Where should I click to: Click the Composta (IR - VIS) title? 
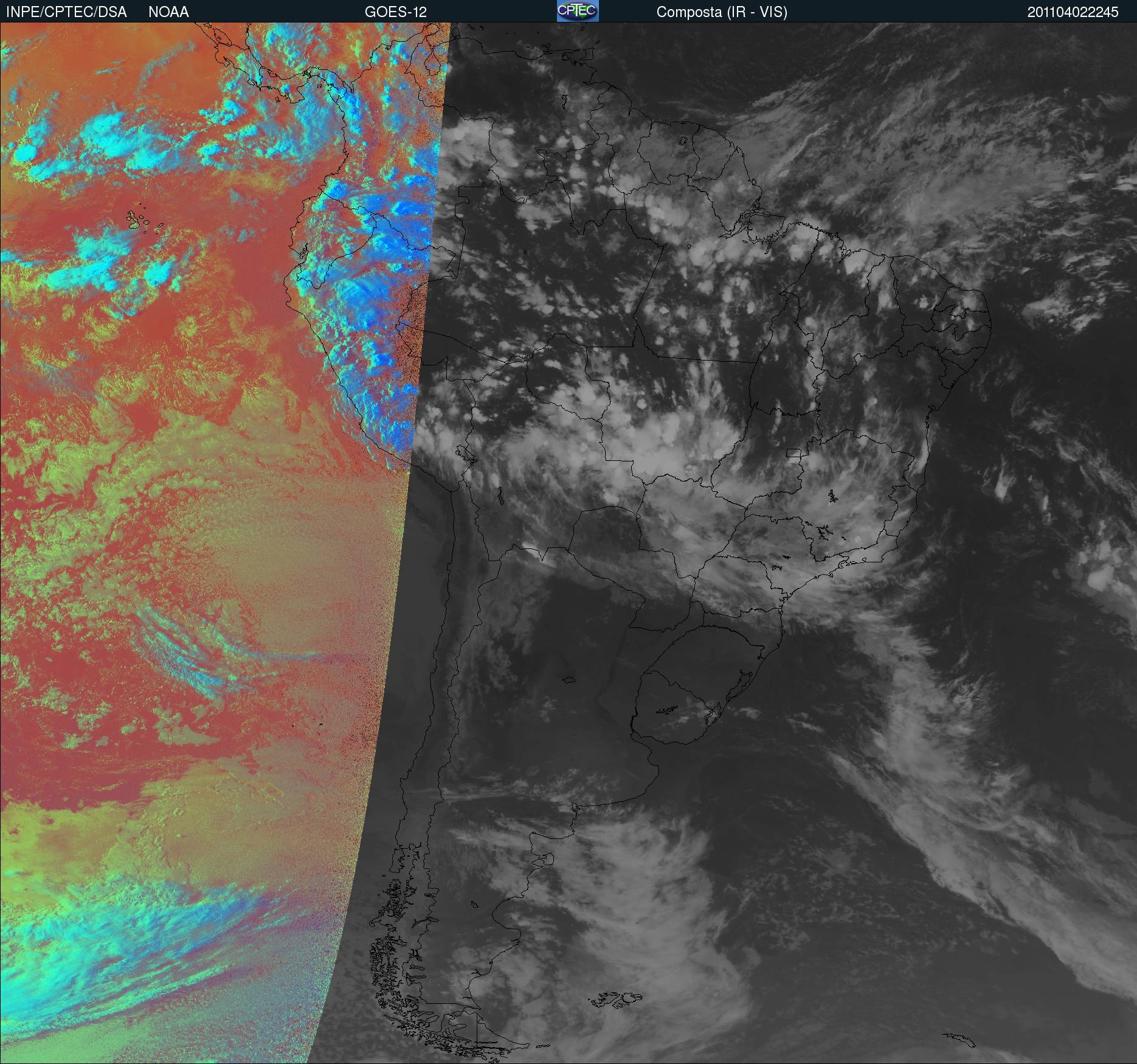click(722, 12)
